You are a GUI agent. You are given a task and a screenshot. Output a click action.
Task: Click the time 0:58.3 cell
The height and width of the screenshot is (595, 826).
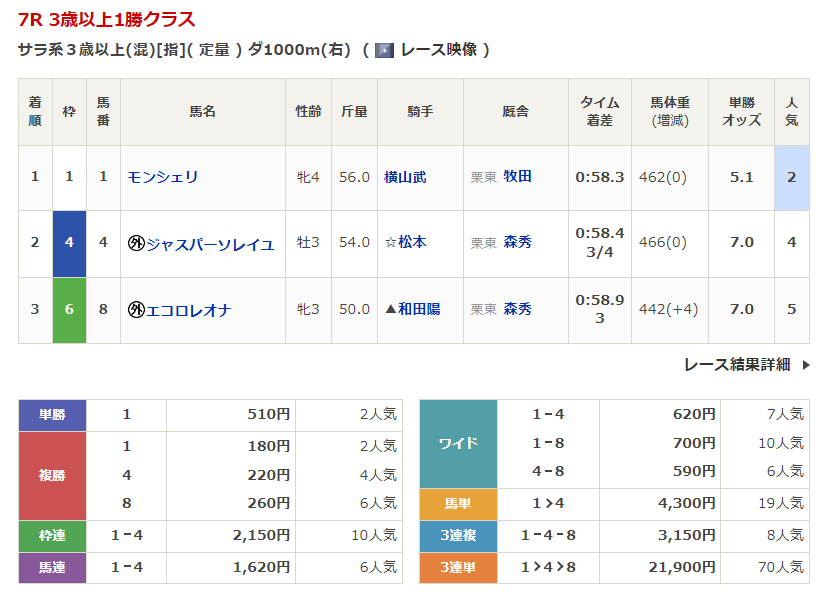click(x=600, y=177)
